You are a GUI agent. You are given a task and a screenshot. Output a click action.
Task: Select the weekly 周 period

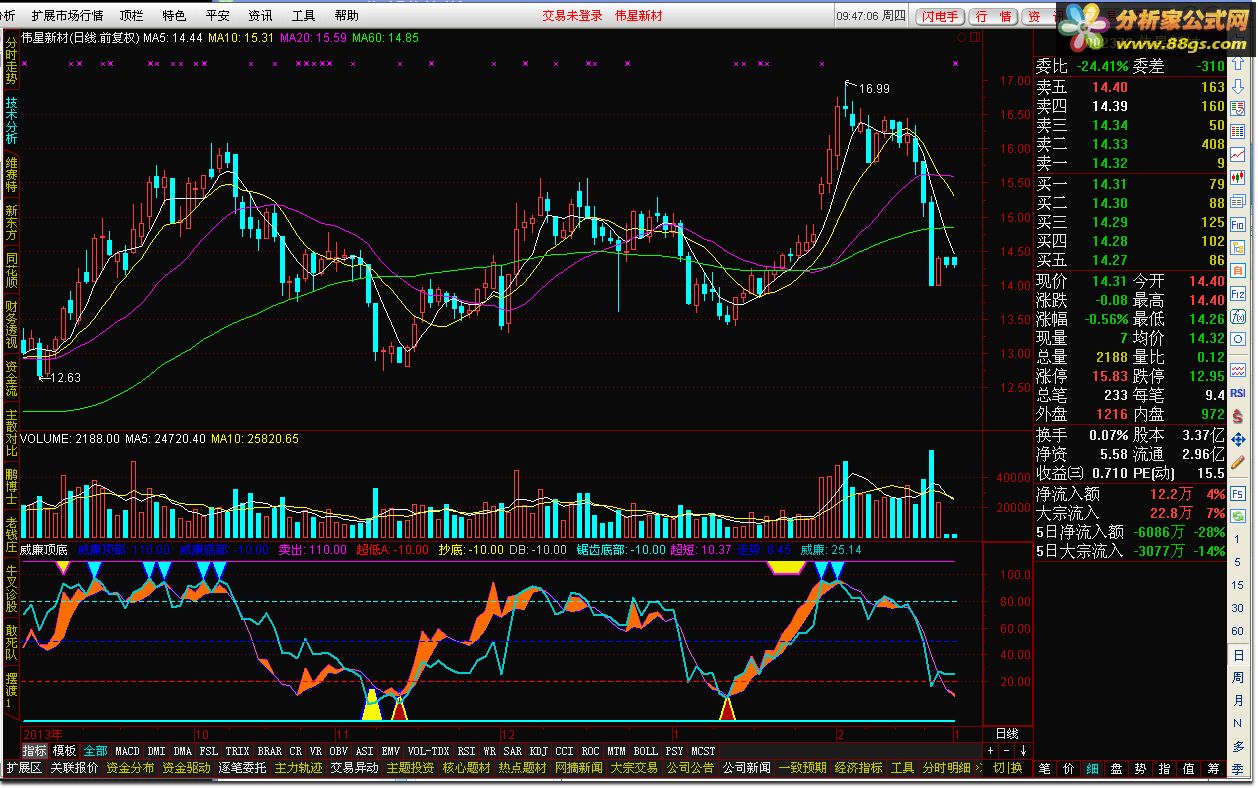pos(1238,677)
